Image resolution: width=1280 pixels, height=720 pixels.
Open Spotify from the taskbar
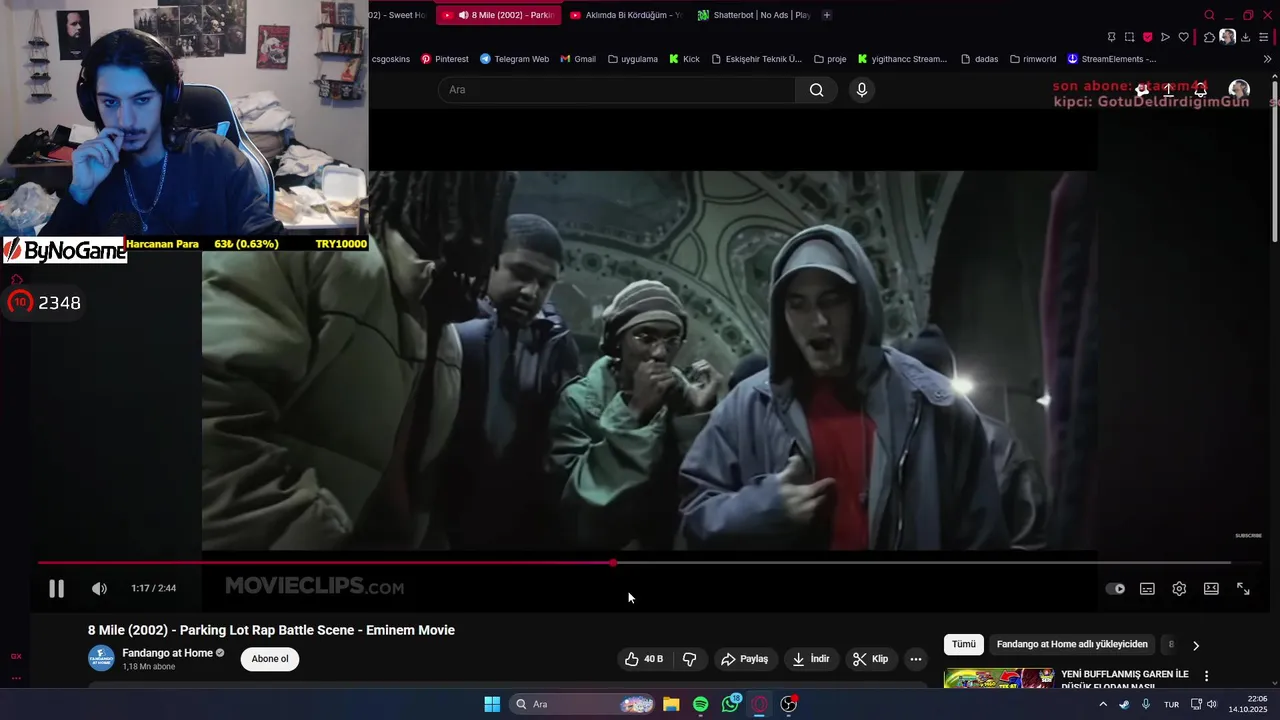click(700, 704)
